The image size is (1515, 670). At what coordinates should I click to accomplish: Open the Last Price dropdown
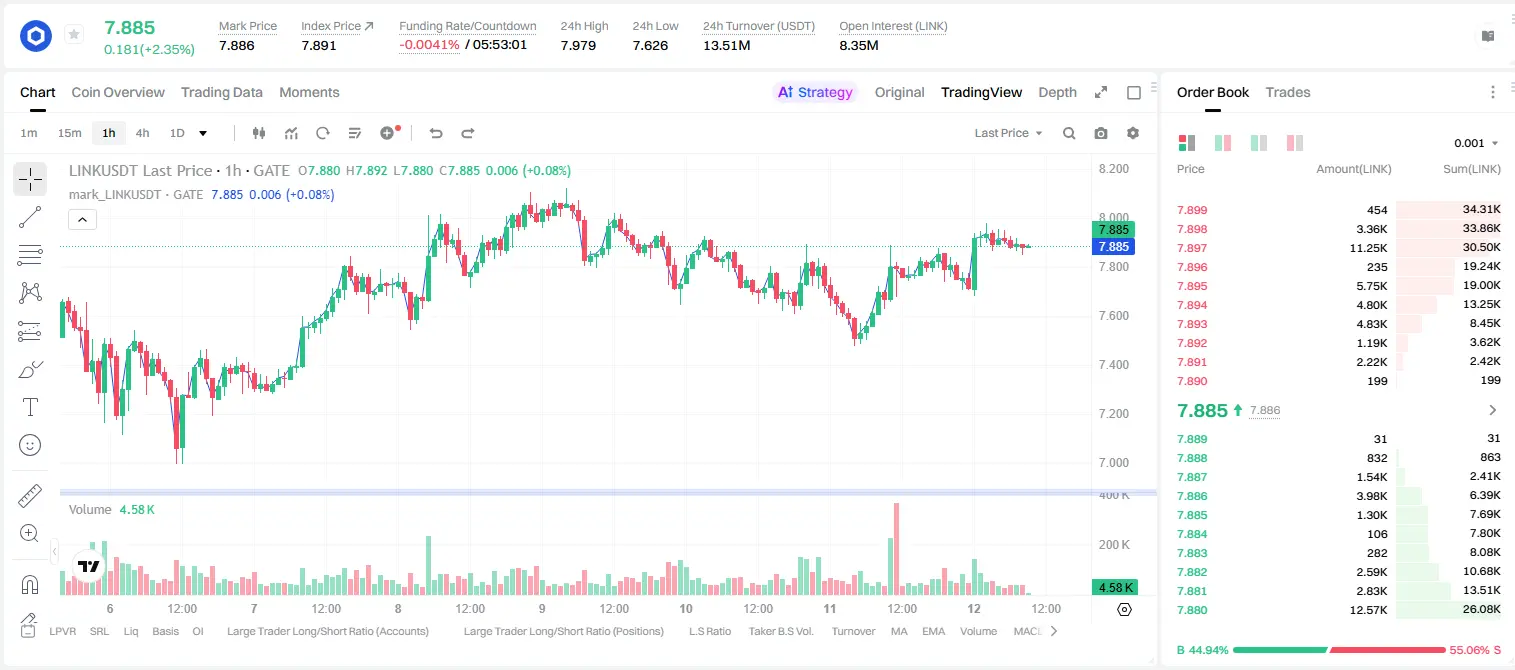[x=1008, y=133]
